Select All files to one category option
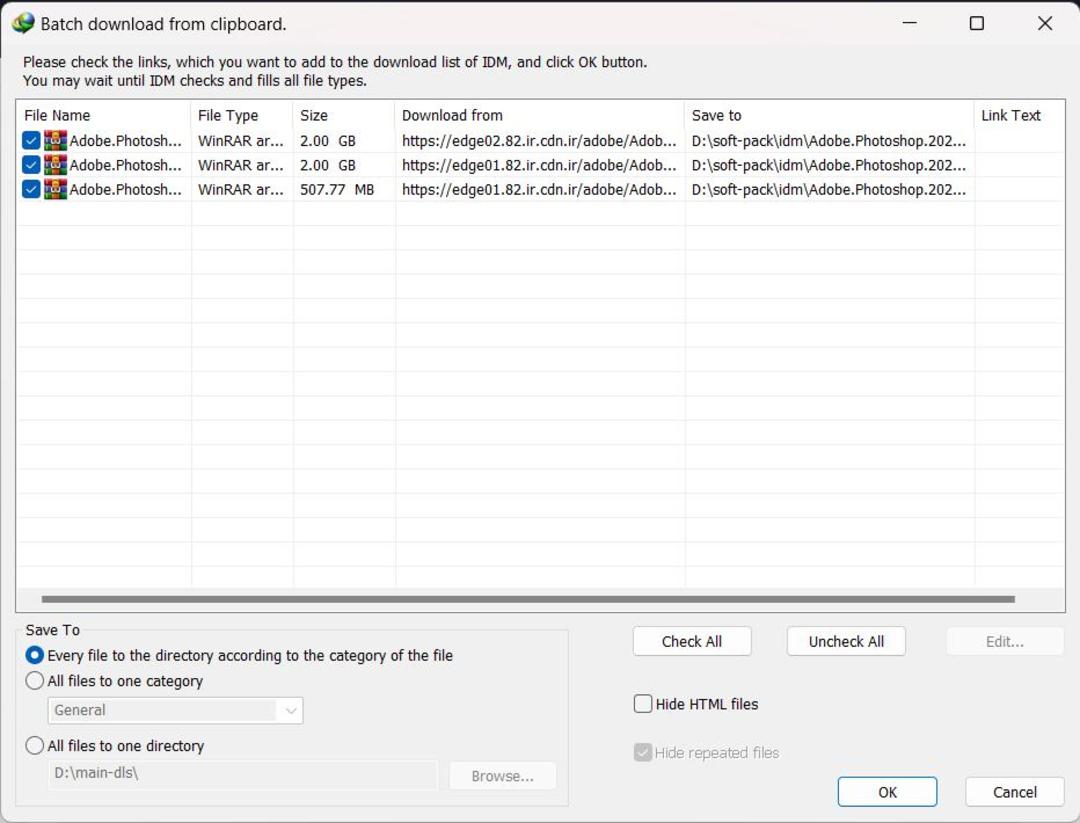 [34, 681]
